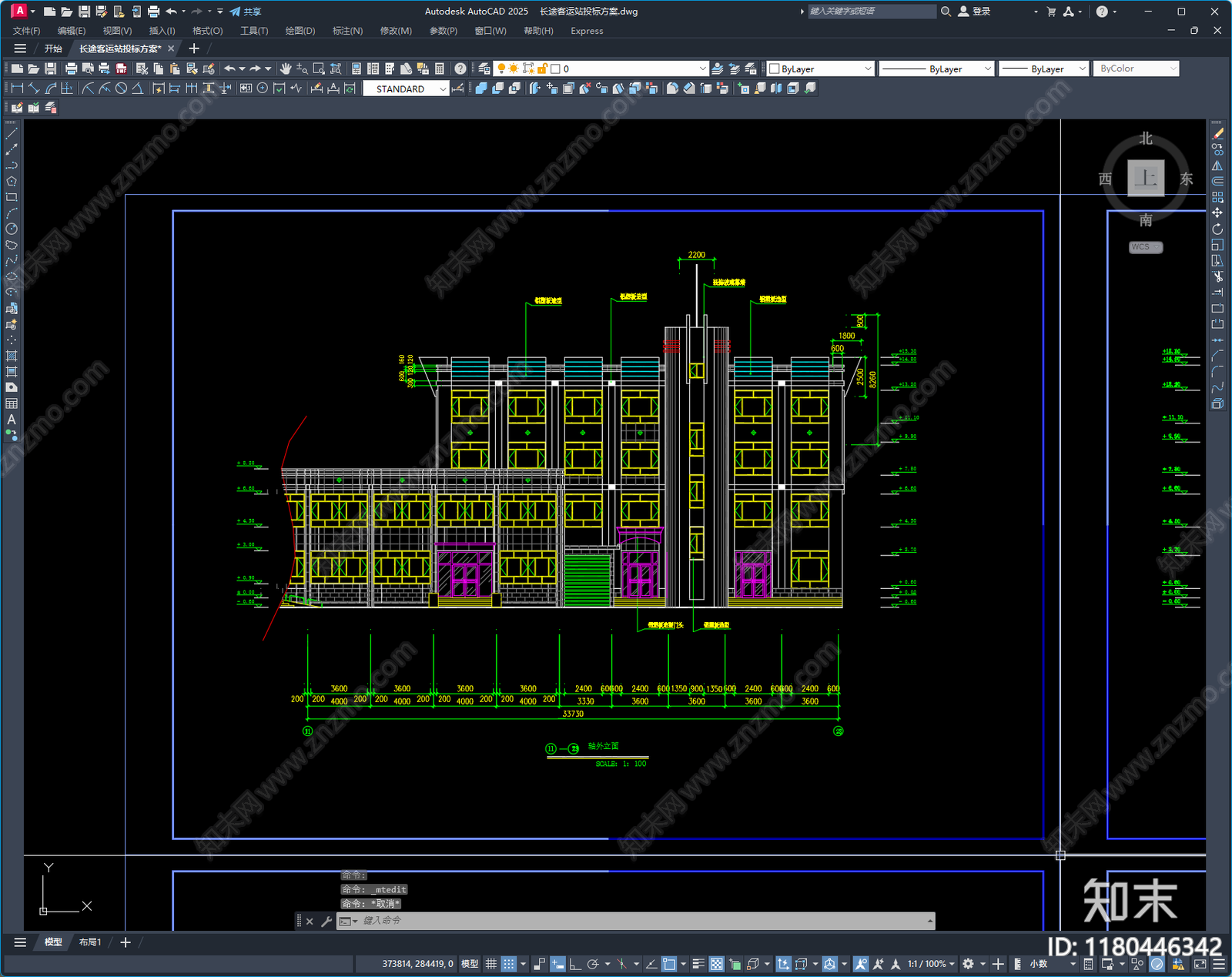Open the application menu A button dropdown
Viewport: 1232px width, 977px height.
(x=22, y=11)
